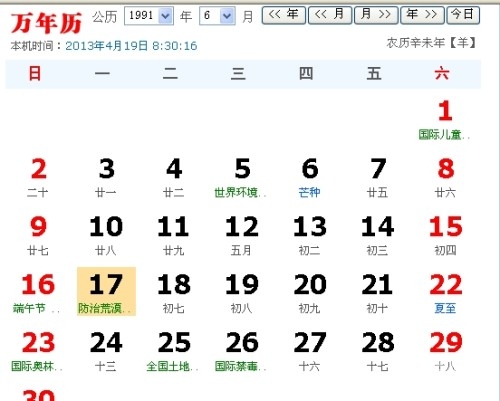Screen dimensions: 500x401
Task: Select date 30 at bottom row
Action: point(38,395)
